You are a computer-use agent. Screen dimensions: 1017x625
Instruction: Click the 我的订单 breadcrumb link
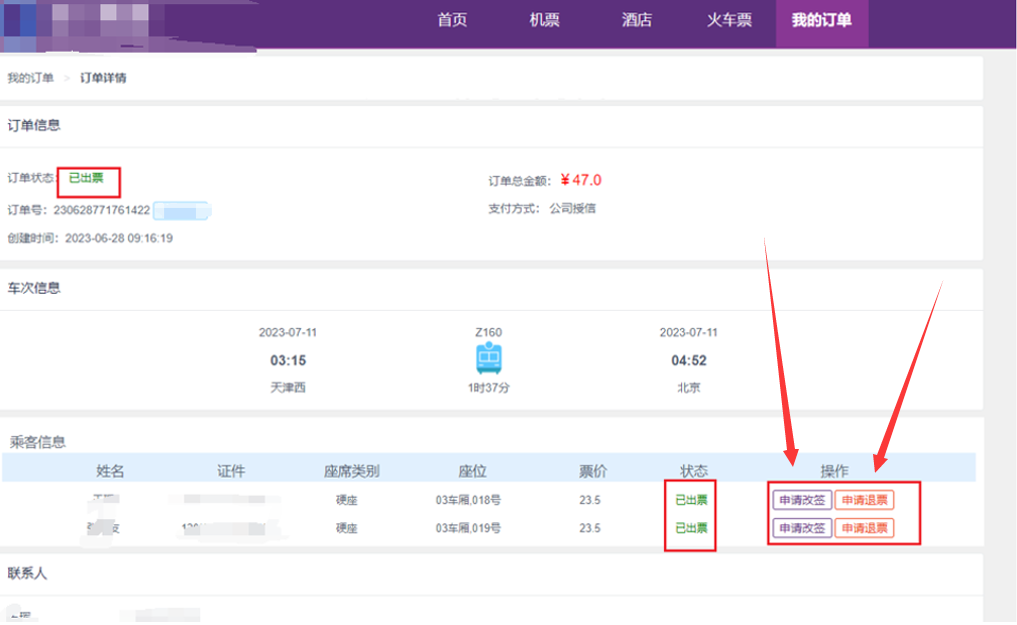[x=31, y=78]
